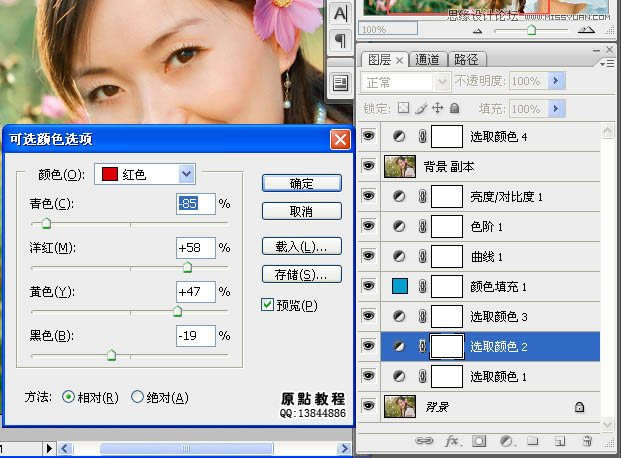This screenshot has width=621, height=458.
Task: Click the 黑色 black value input field
Action: click(195, 336)
